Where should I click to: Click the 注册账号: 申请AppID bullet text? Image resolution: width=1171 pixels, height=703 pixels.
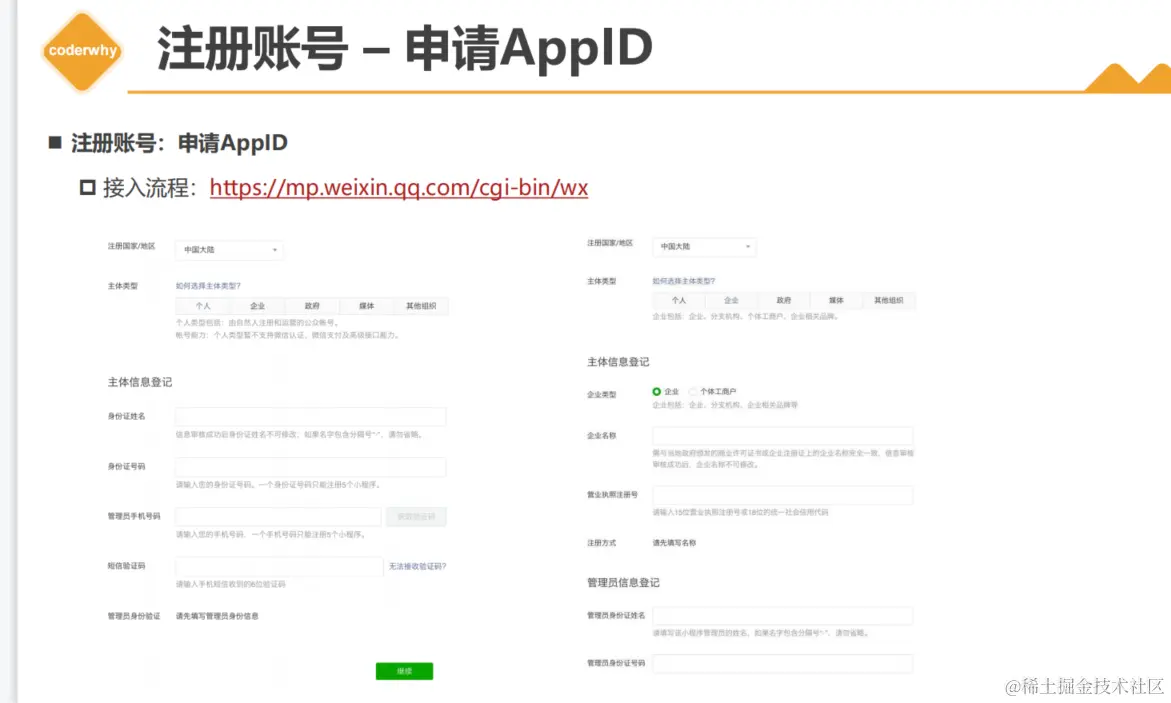[179, 143]
